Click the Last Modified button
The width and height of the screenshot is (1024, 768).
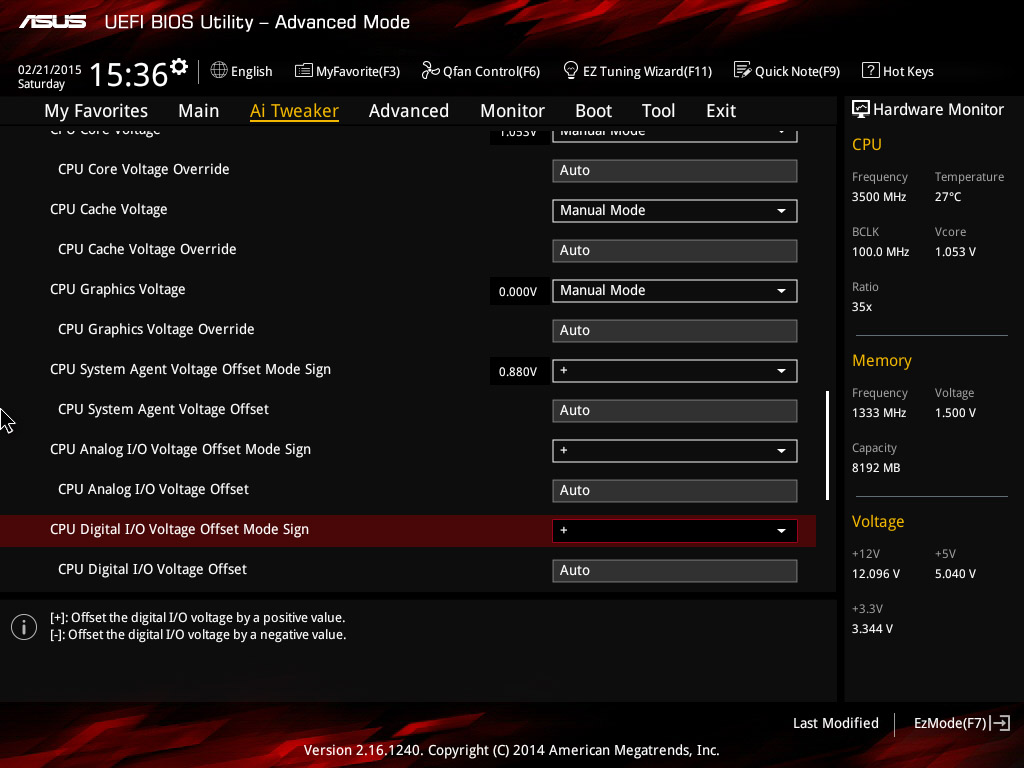click(x=835, y=723)
